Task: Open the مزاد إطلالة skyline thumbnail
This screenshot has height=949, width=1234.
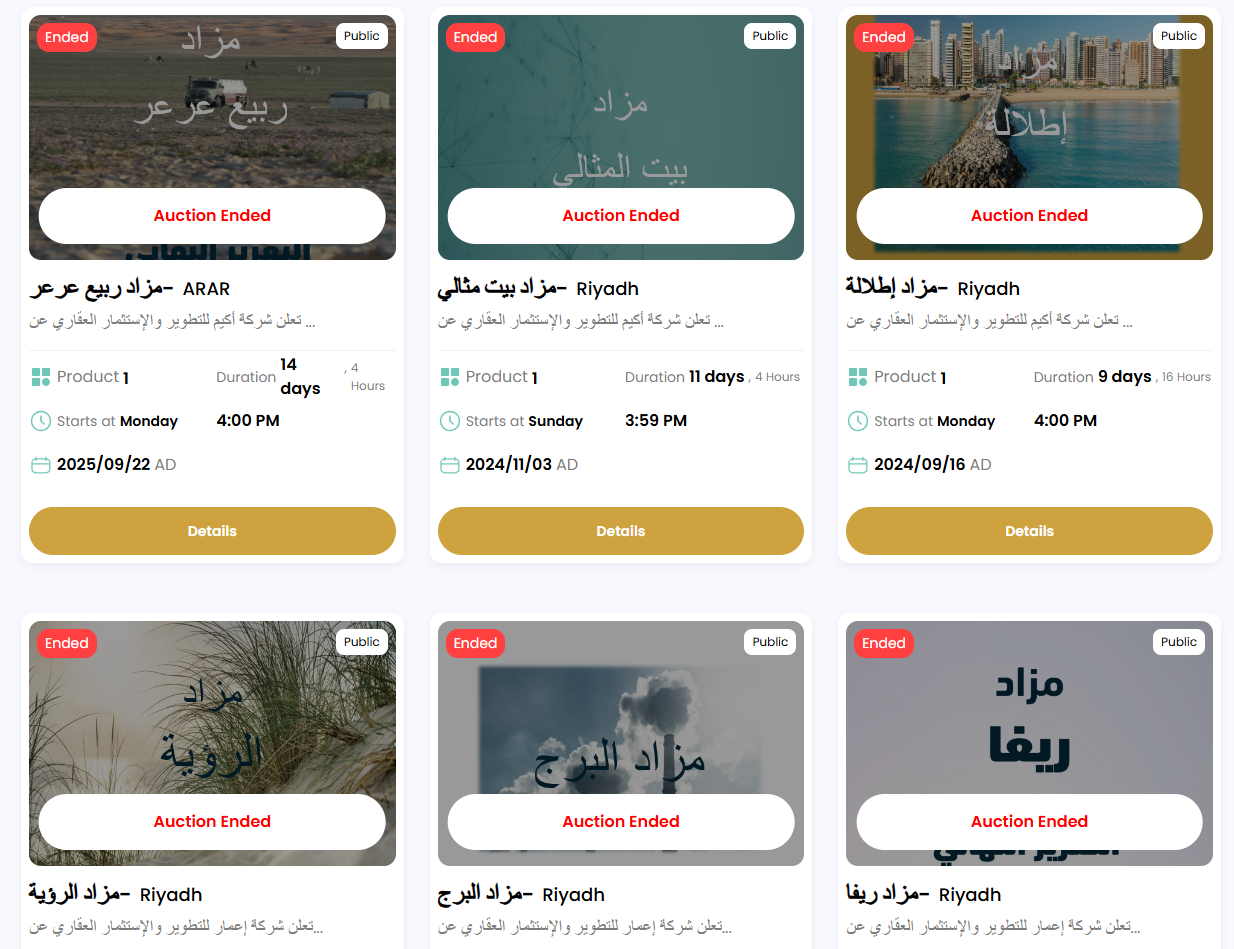Action: click(1029, 137)
